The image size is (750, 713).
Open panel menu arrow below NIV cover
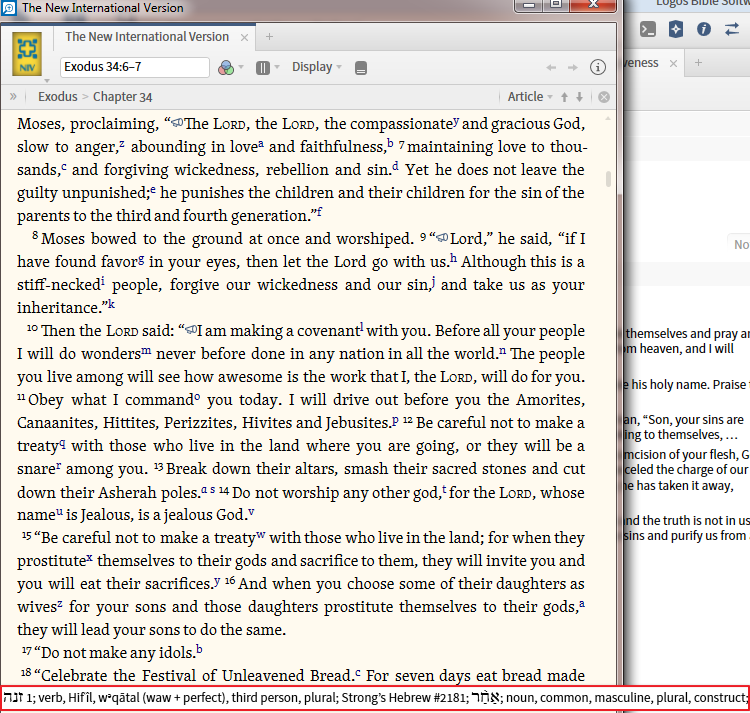(x=46, y=81)
